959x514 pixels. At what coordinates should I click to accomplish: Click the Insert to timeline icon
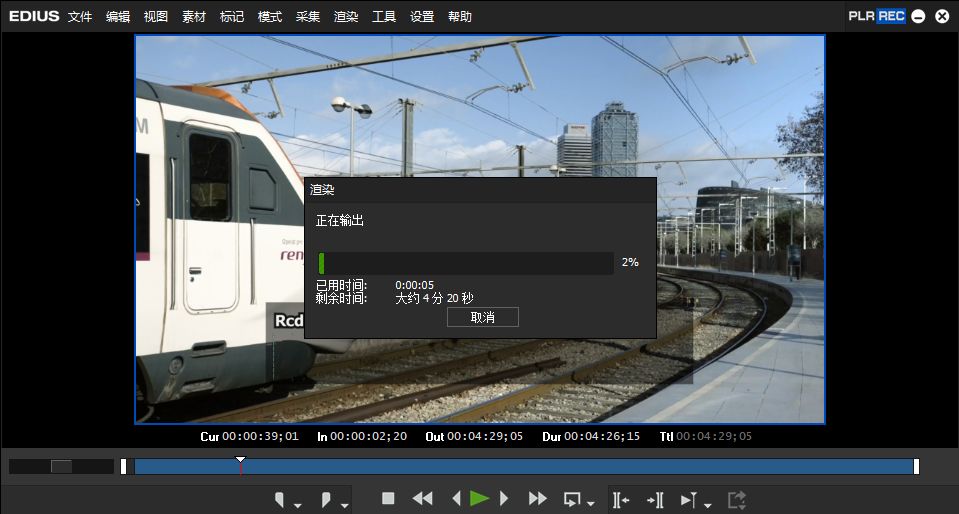click(x=620, y=499)
